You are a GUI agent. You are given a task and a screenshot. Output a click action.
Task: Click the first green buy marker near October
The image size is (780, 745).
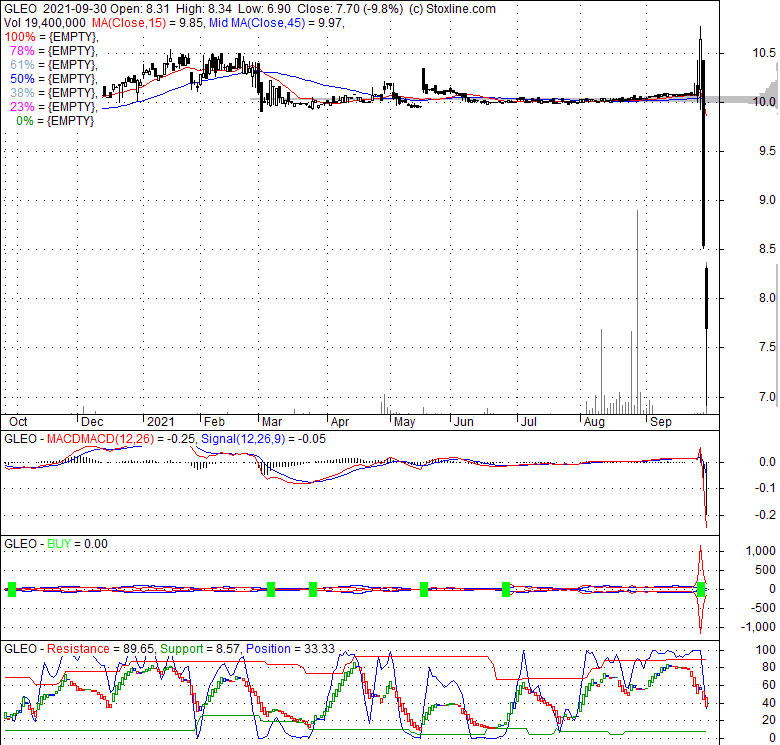12,589
